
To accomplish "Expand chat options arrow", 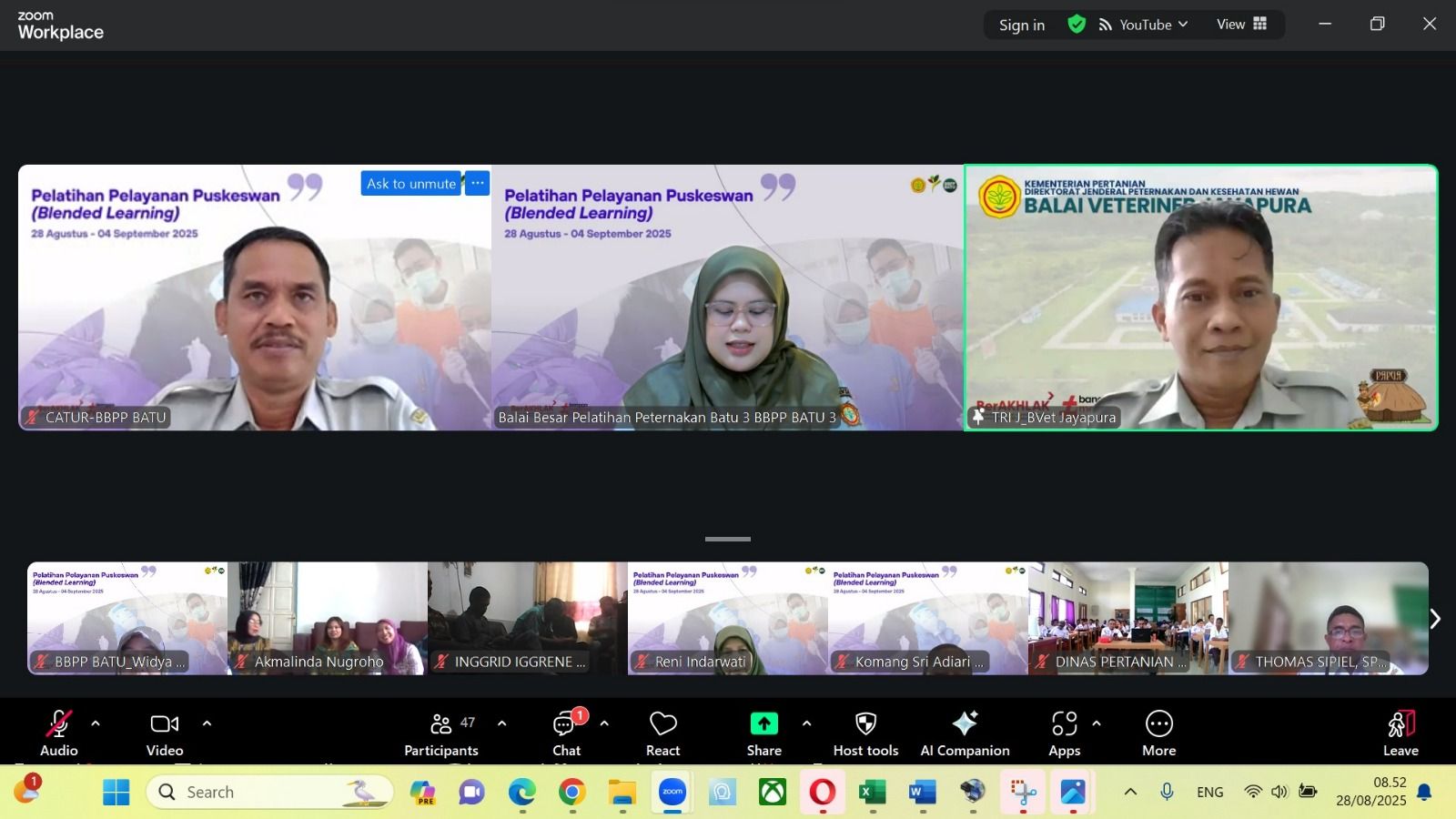I will pyautogui.click(x=604, y=723).
